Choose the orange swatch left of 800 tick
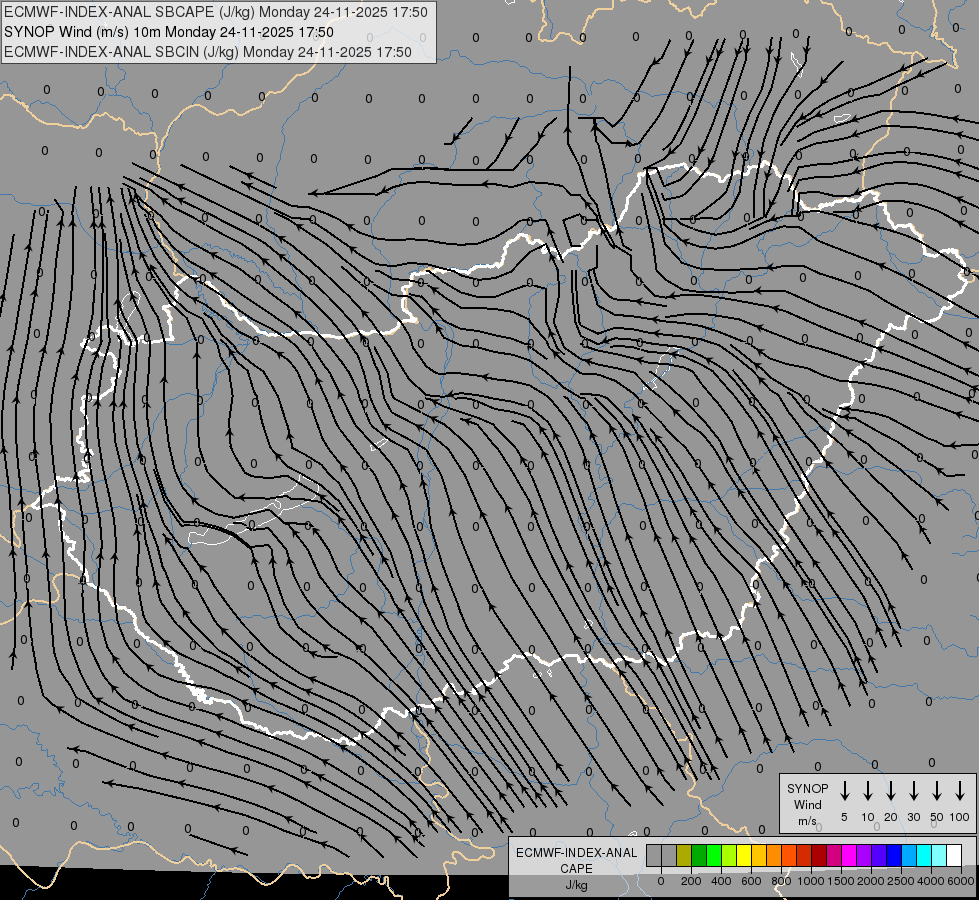 tap(774, 855)
